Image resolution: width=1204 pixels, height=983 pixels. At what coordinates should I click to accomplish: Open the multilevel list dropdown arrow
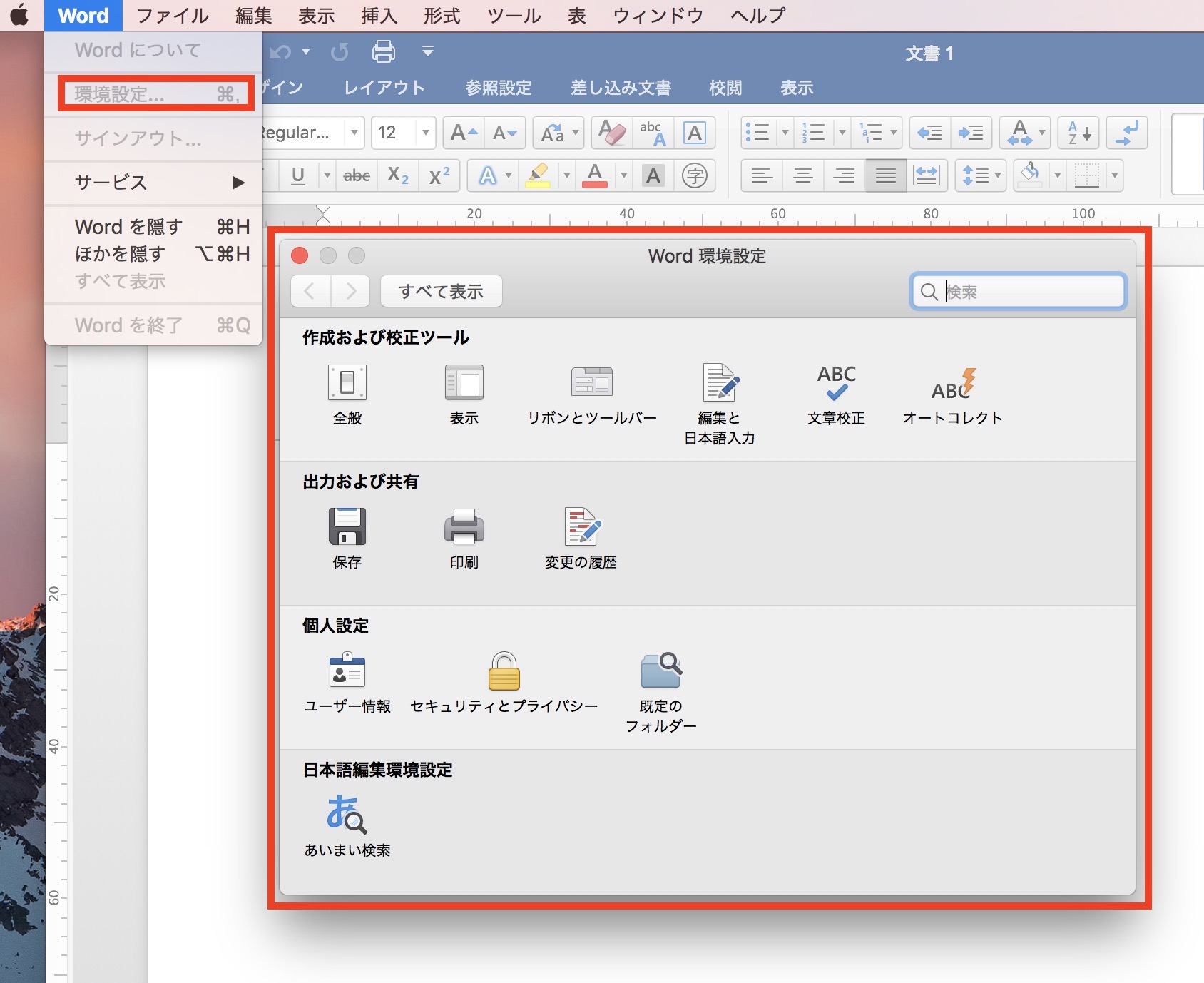893,133
